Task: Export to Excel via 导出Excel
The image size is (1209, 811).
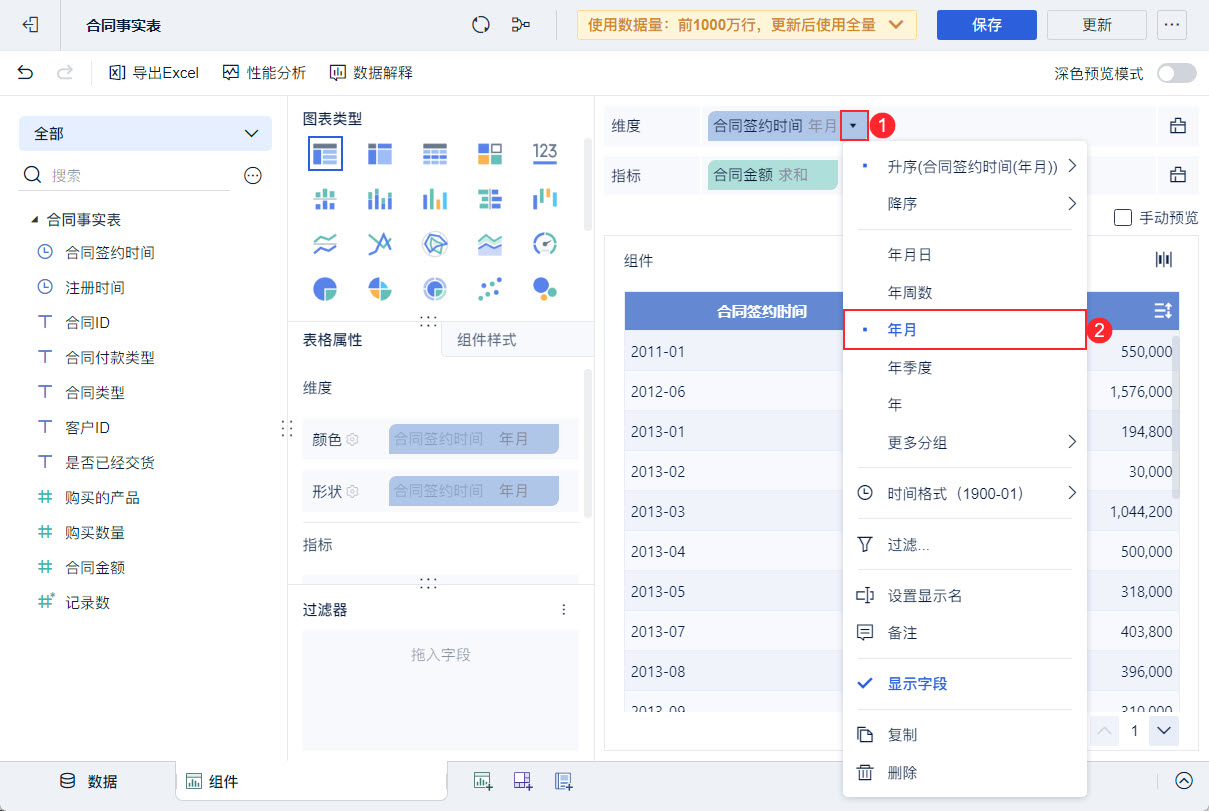Action: 154,73
